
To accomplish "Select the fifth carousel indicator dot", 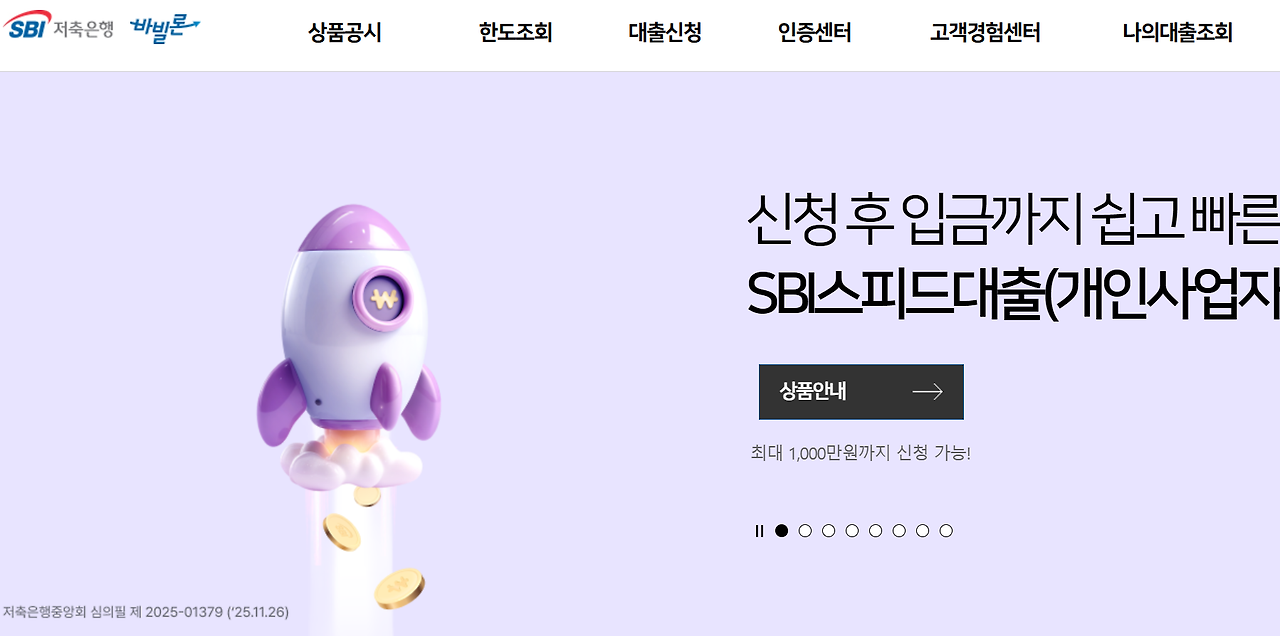I will tap(876, 531).
